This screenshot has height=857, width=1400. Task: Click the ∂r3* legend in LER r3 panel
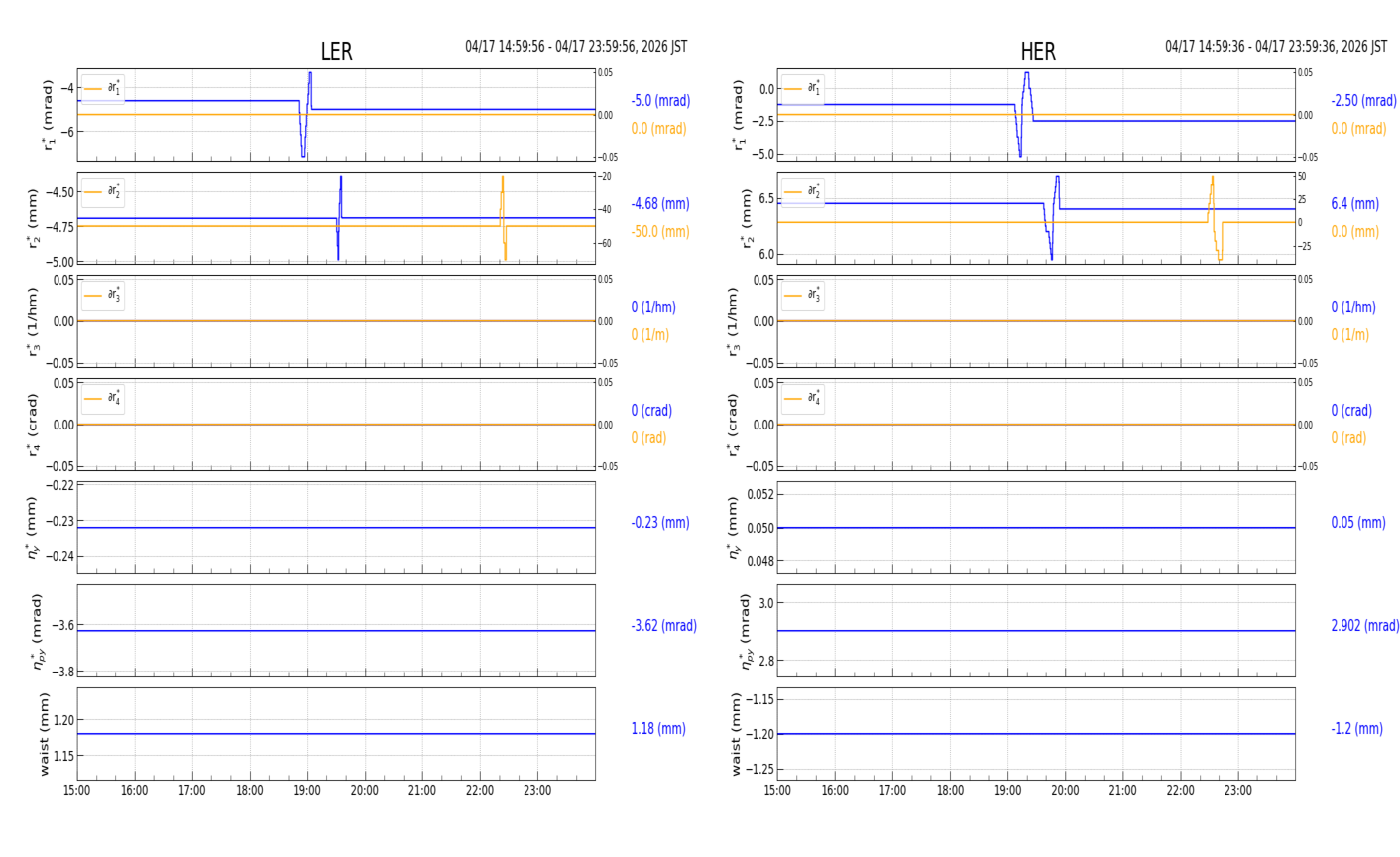103,296
